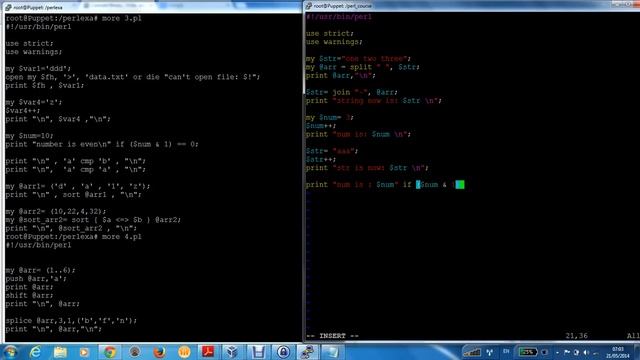
Task: Launch Internet Explorer from the taskbar
Action: point(36,352)
